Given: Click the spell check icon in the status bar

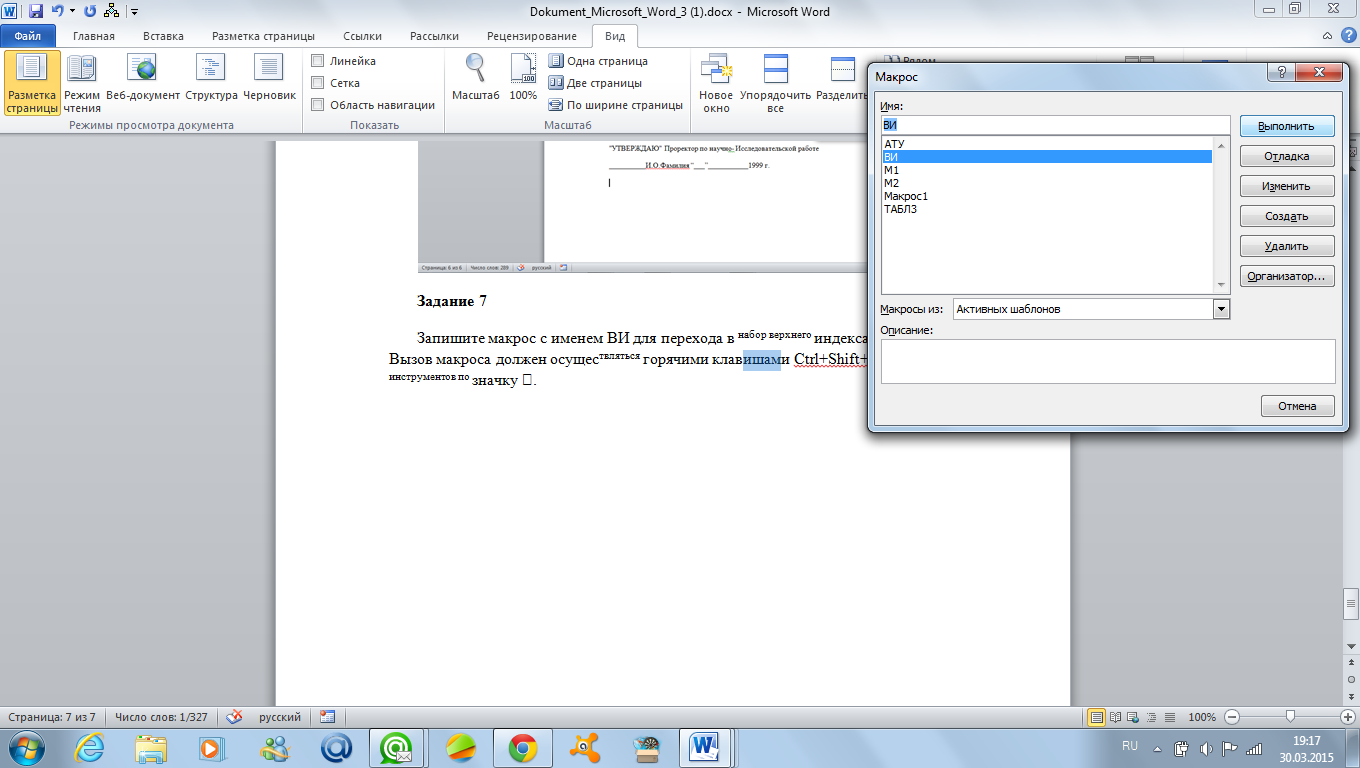Looking at the screenshot, I should (x=234, y=717).
